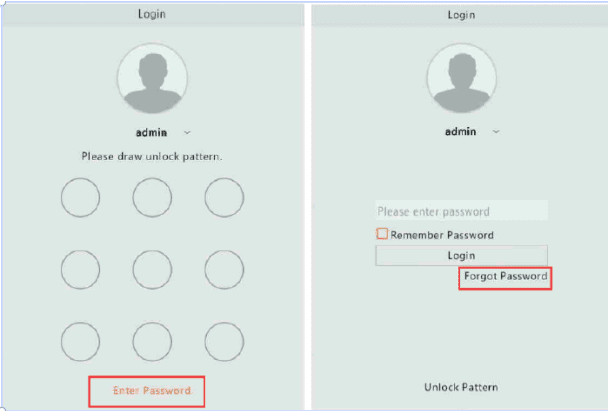Click the bottom-left unlock pattern dot
Image resolution: width=611 pixels, height=411 pixels.
click(80, 342)
